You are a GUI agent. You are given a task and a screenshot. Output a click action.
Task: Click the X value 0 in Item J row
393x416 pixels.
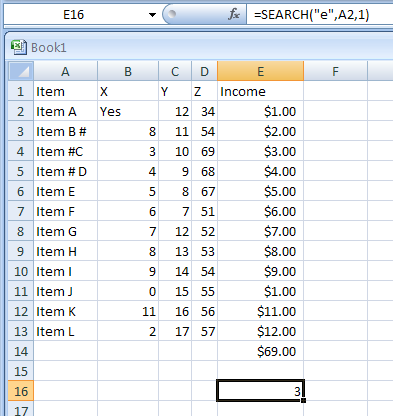128,291
